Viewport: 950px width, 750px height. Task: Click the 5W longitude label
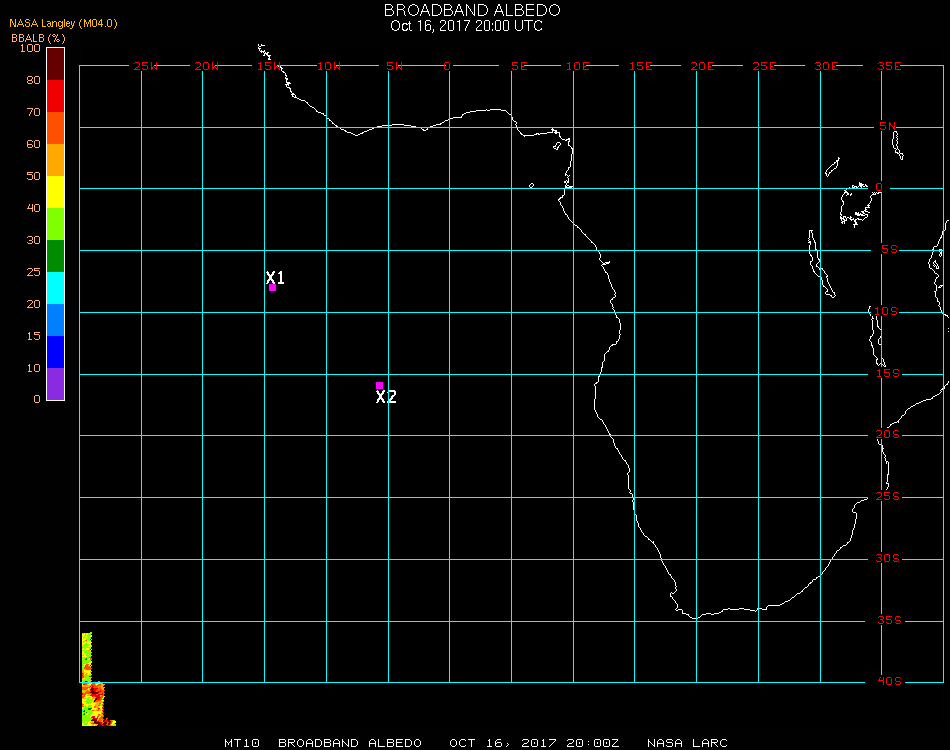(x=394, y=66)
